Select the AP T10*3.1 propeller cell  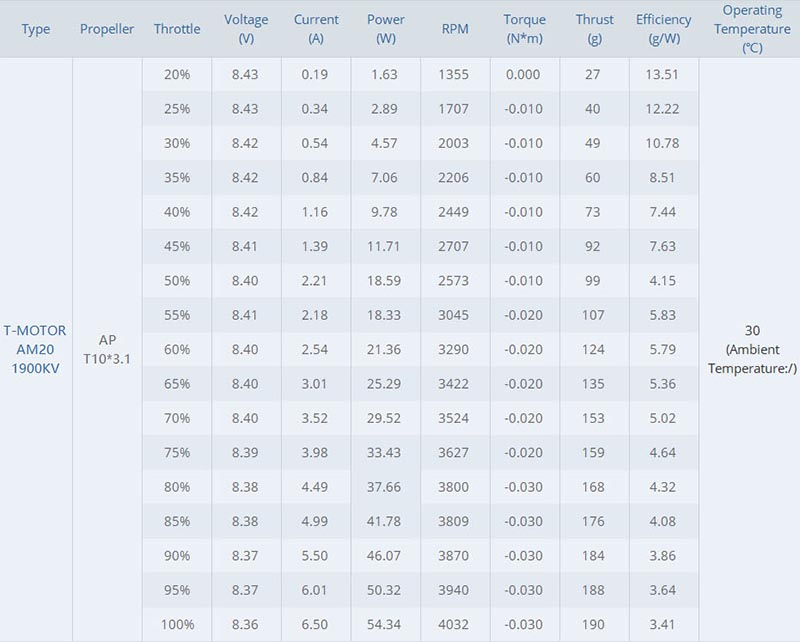point(107,350)
